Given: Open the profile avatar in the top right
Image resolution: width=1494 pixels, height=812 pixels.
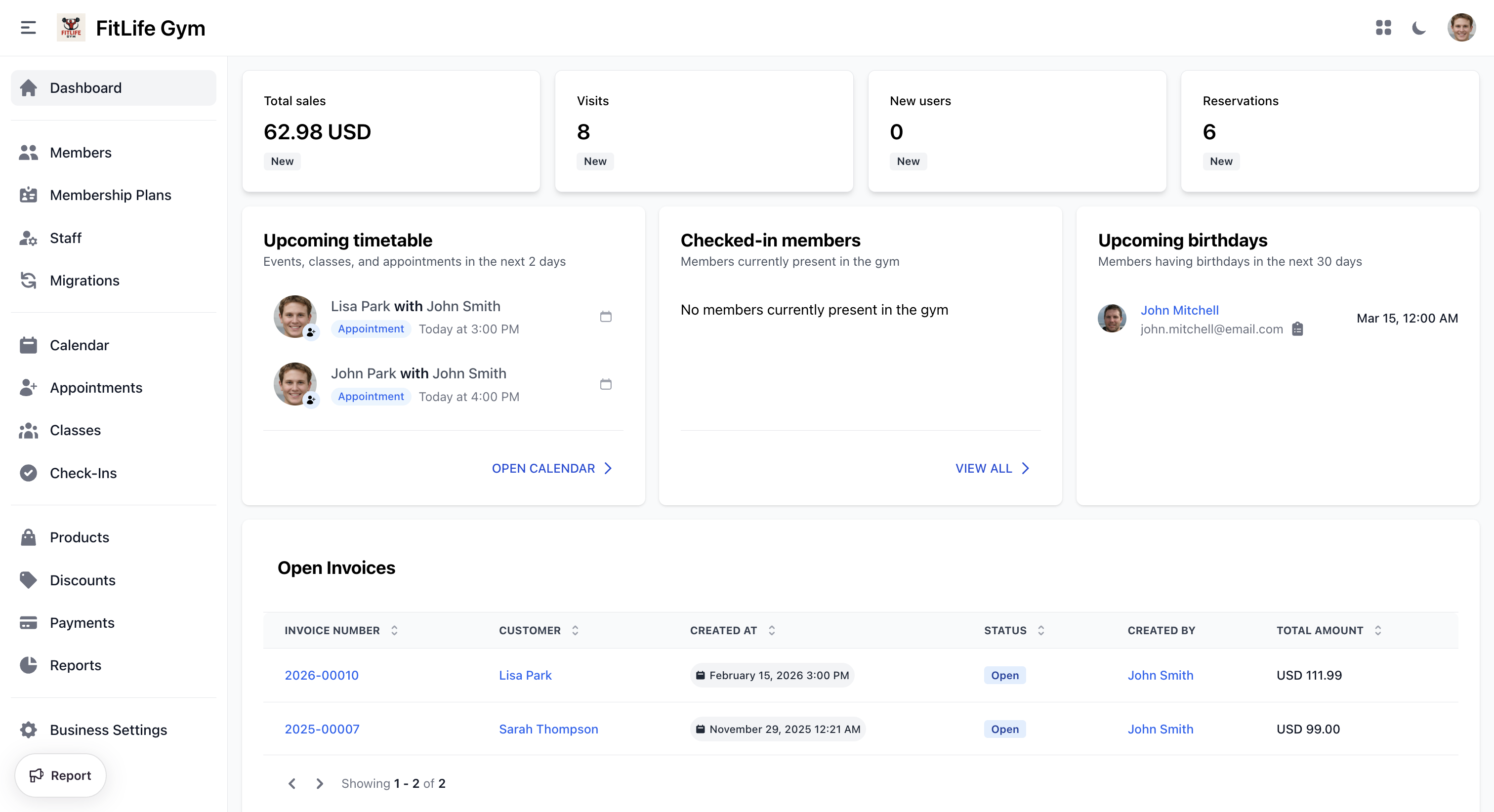Looking at the screenshot, I should point(1461,27).
